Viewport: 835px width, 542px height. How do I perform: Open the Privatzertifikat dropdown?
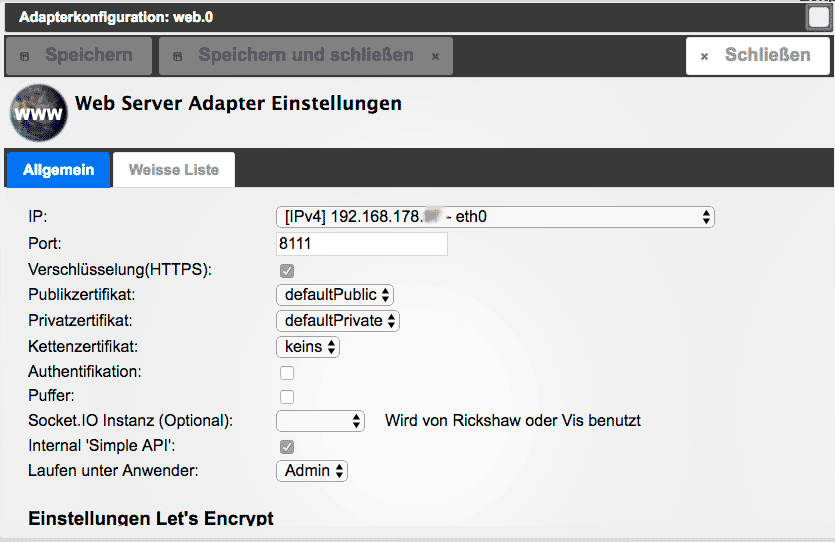[338, 321]
